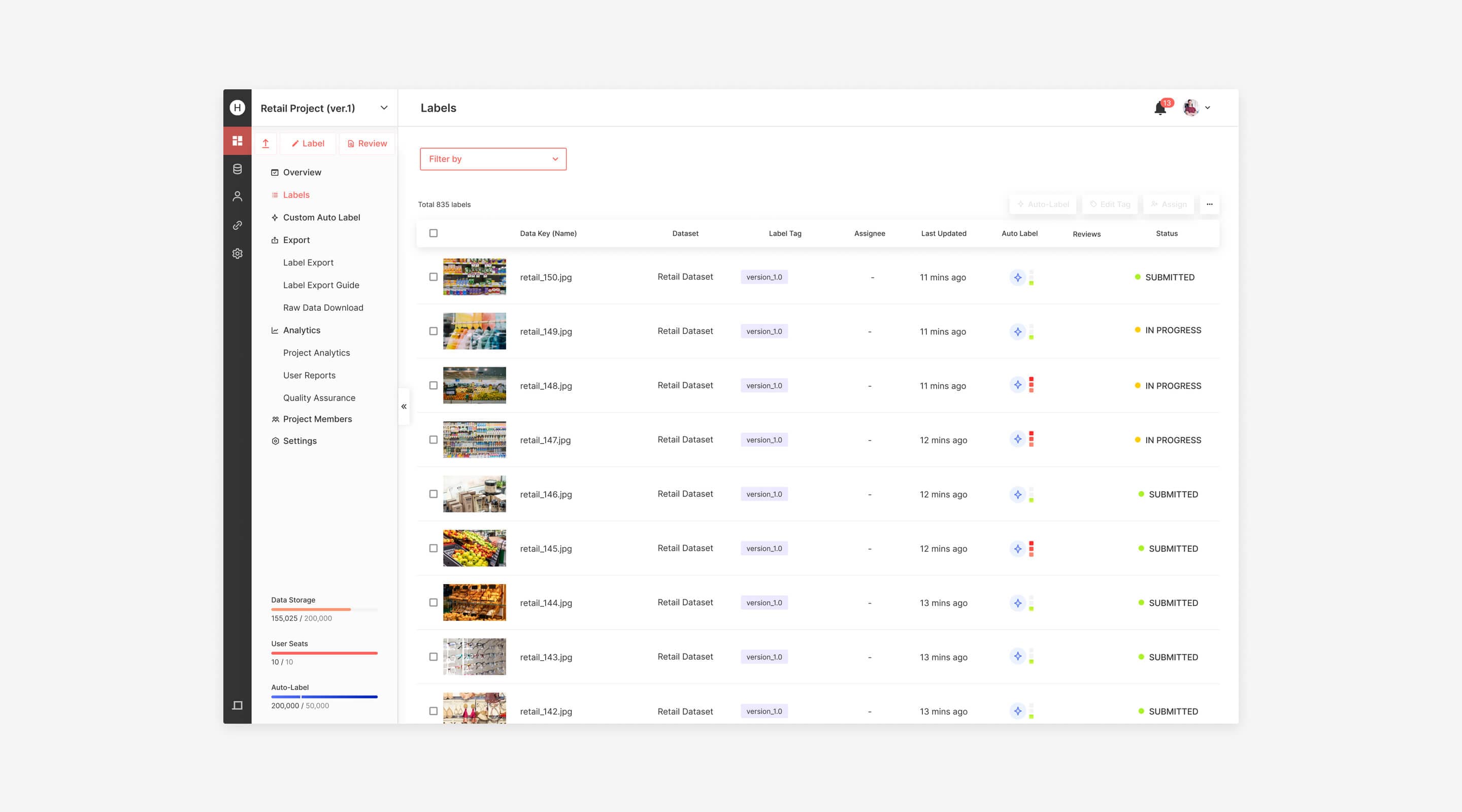Open Custom Auto Label menu item
The image size is (1462, 812).
tap(316, 217)
